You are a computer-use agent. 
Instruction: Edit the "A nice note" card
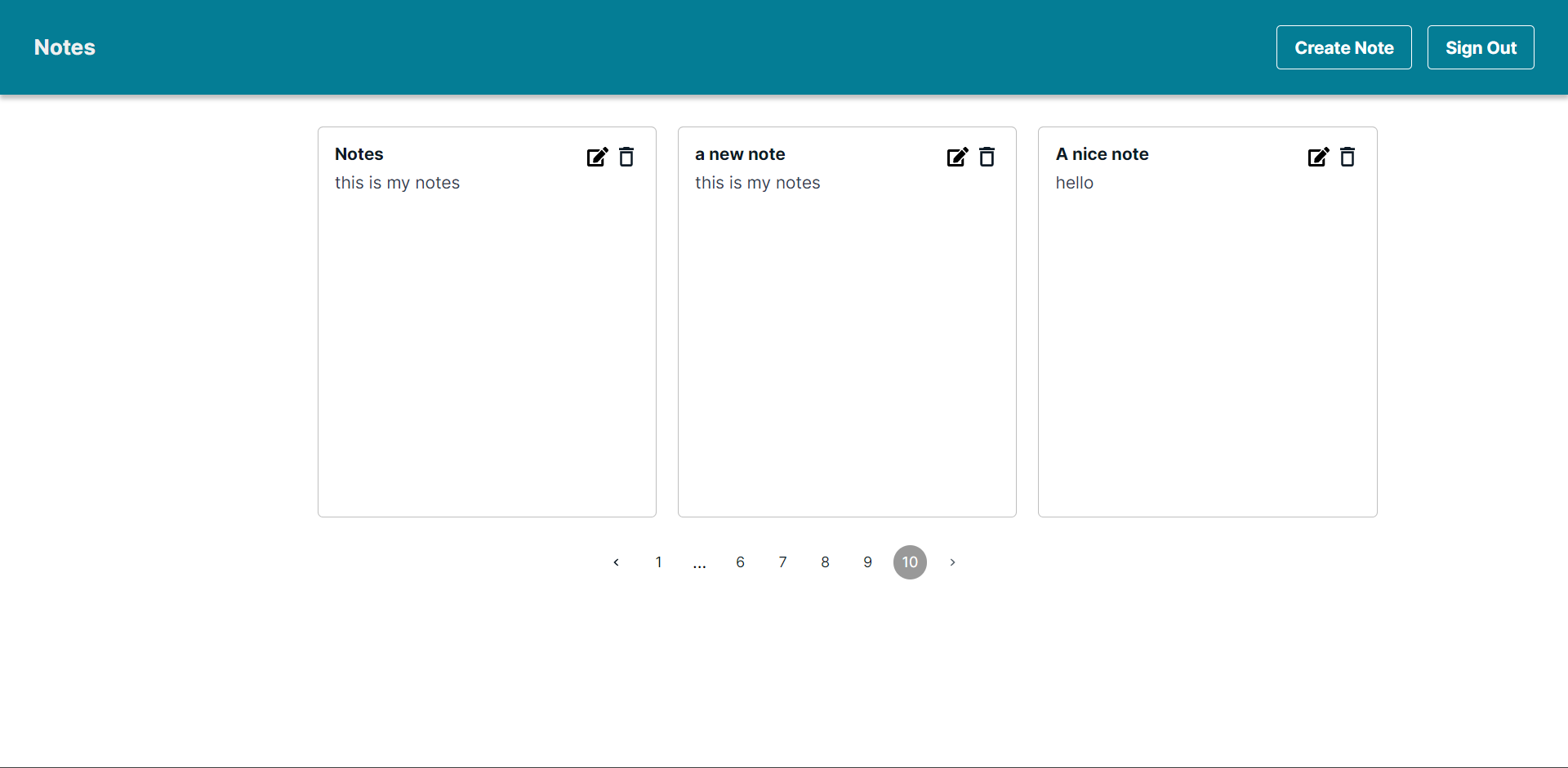click(x=1318, y=157)
